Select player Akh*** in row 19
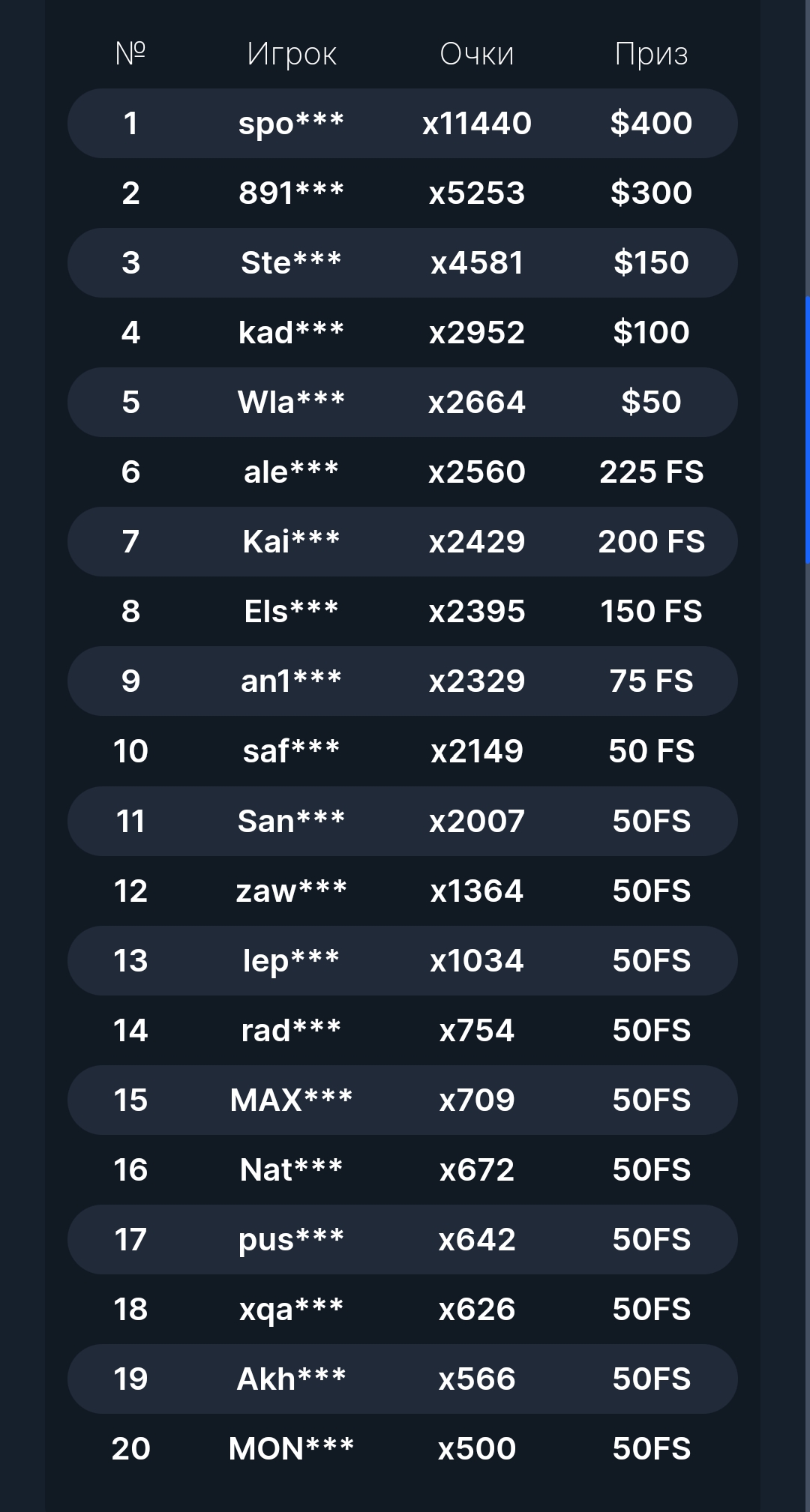Image resolution: width=810 pixels, height=1512 pixels. click(291, 1379)
